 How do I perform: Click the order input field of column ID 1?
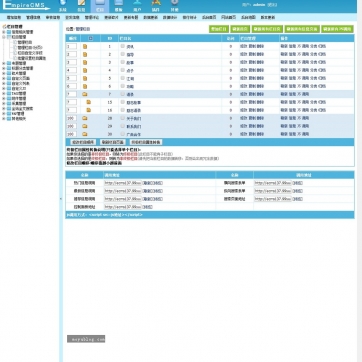(72, 47)
